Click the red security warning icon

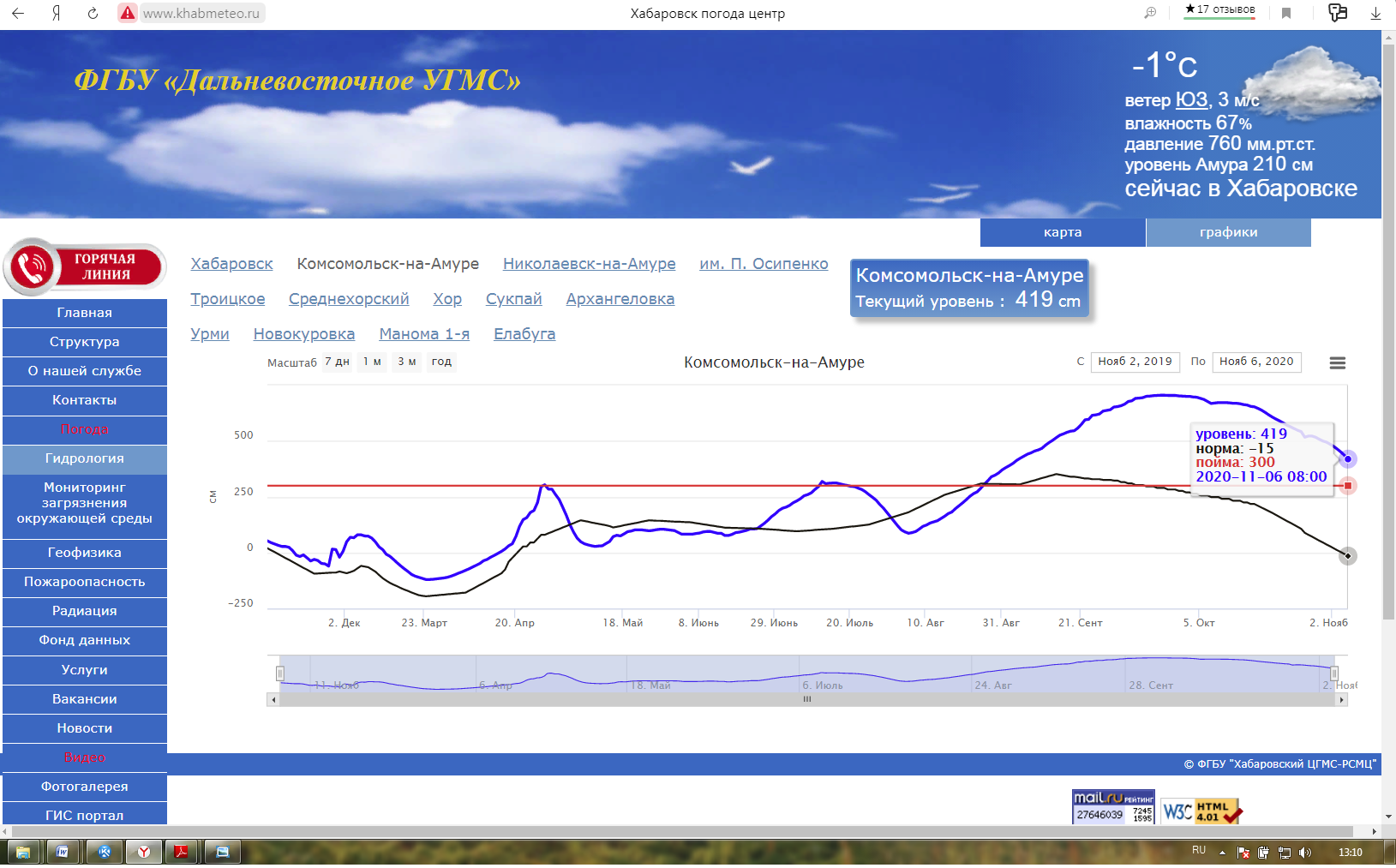tap(128, 13)
